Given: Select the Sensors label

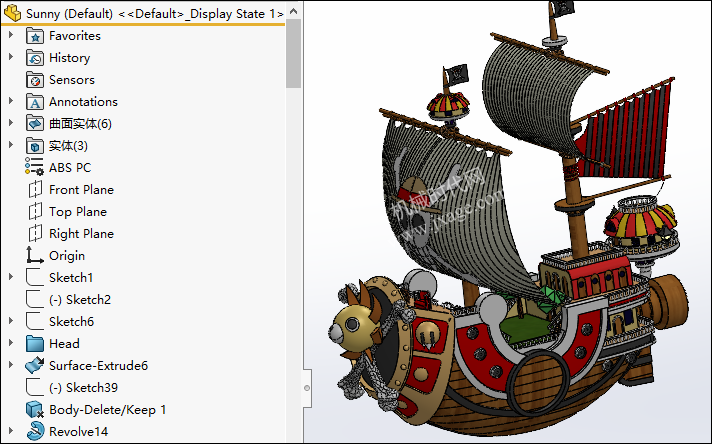Looking at the screenshot, I should pos(72,80).
